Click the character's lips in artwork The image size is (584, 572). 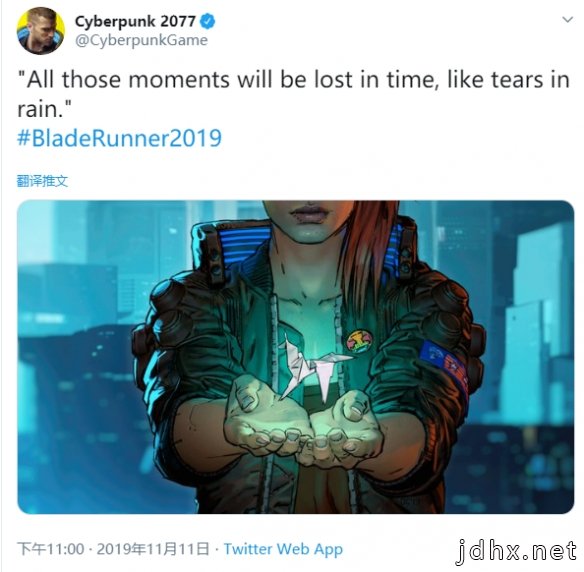309,213
